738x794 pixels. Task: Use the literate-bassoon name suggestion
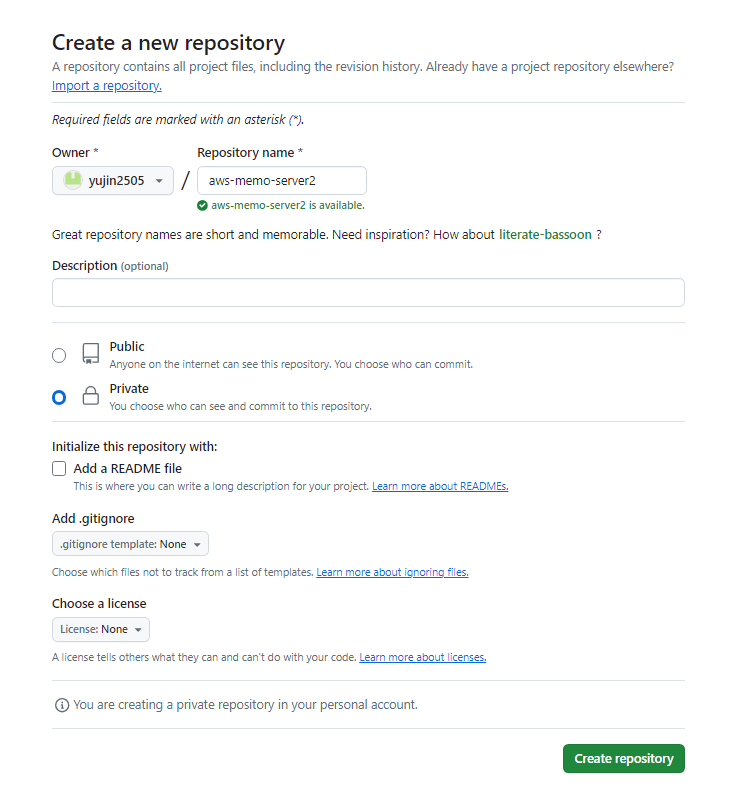[545, 234]
